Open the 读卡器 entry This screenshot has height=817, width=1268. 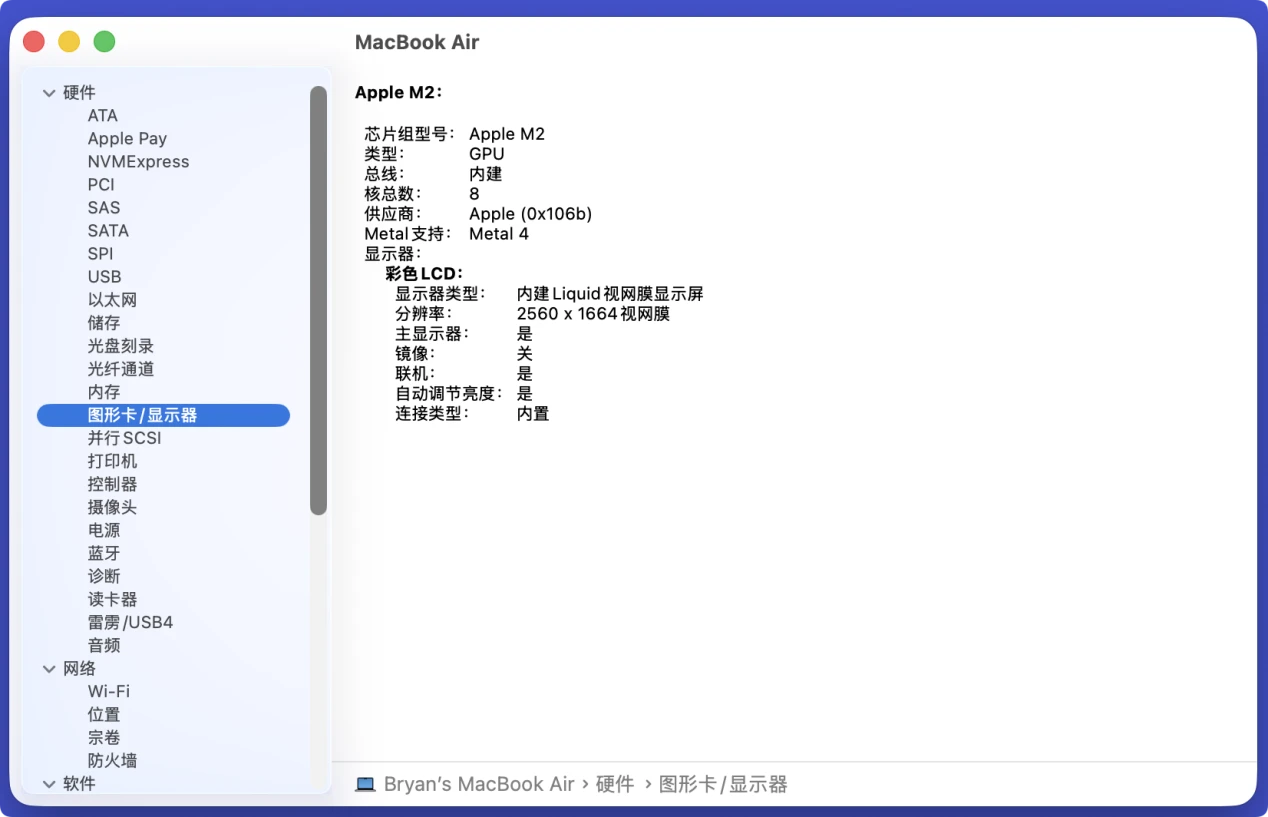coord(112,599)
